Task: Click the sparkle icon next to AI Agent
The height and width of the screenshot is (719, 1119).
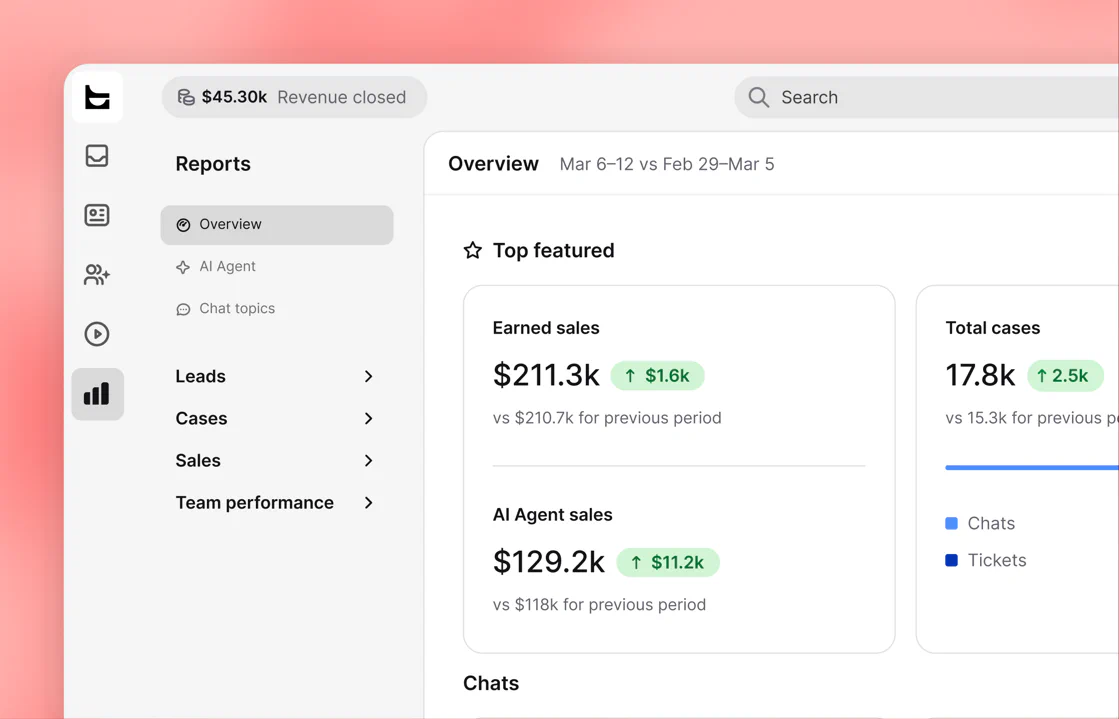Action: [183, 267]
